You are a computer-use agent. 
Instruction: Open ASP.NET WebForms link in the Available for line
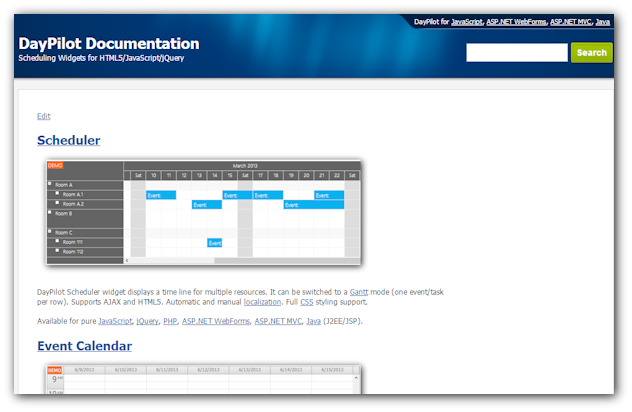(216, 321)
